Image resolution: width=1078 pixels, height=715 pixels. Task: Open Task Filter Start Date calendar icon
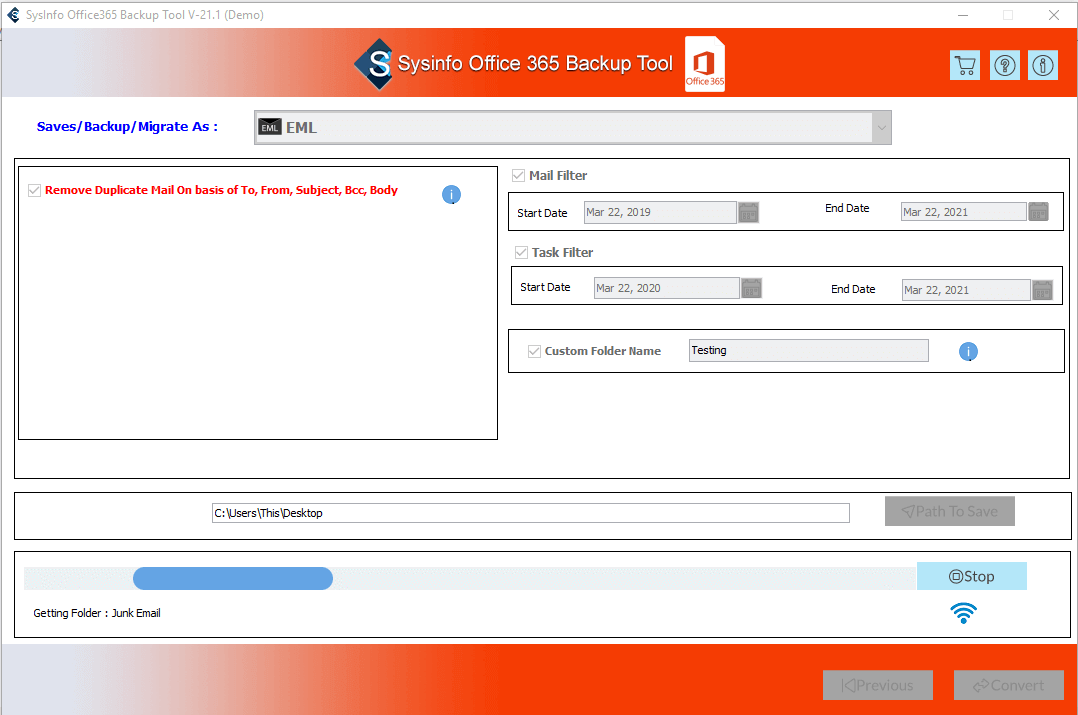[751, 288]
